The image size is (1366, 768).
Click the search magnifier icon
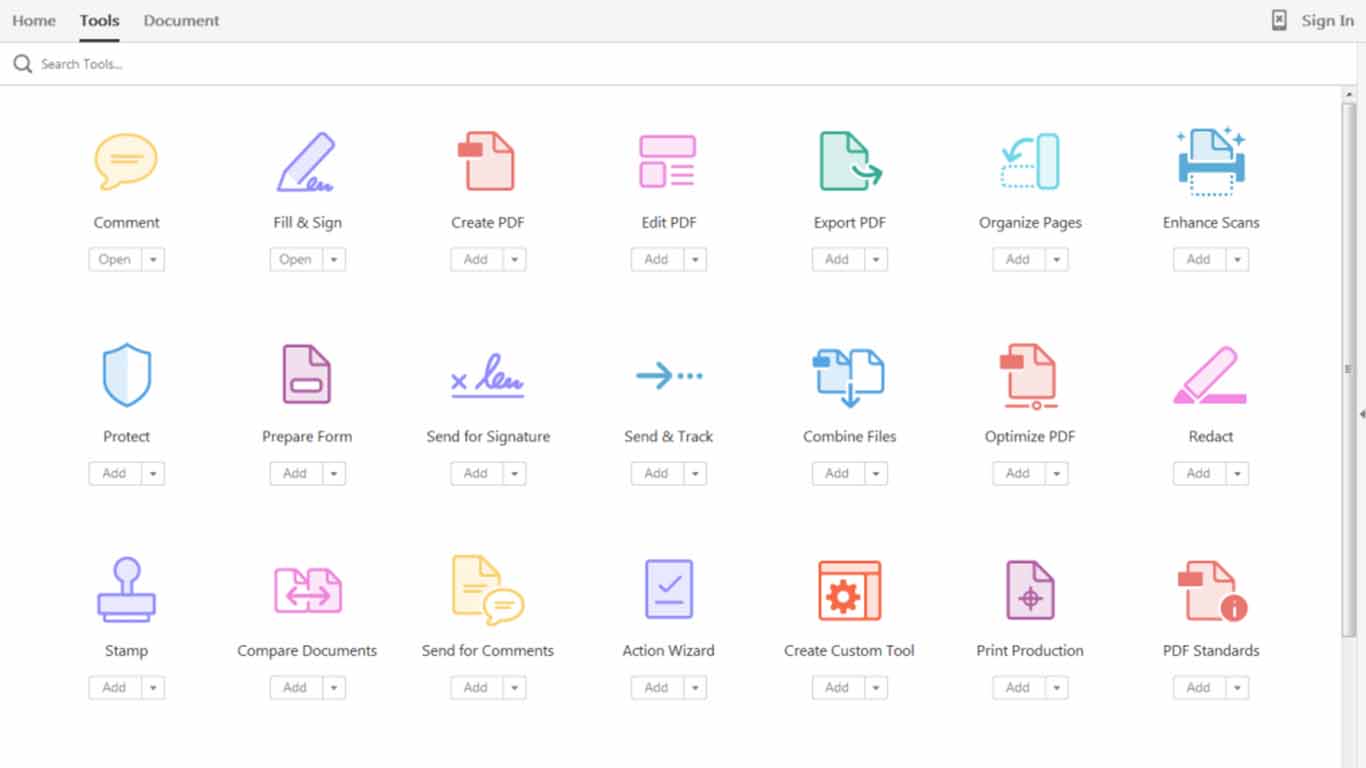22,64
